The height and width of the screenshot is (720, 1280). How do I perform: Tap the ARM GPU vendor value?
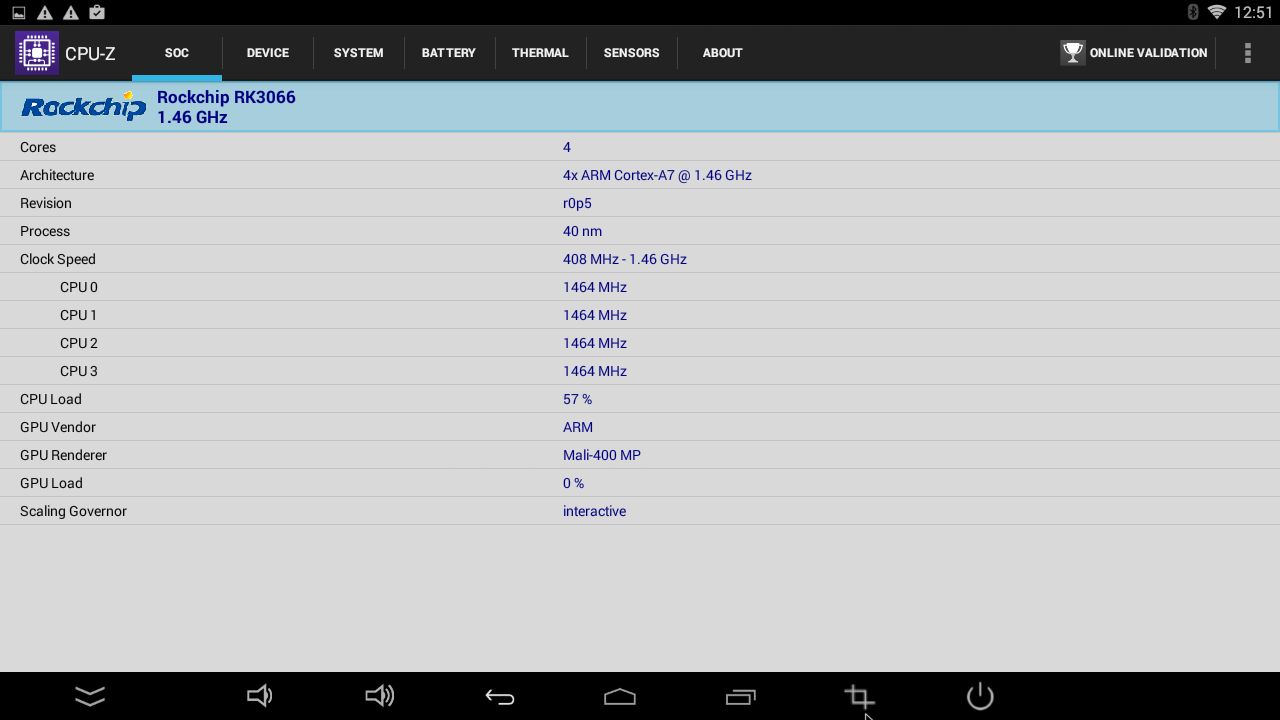click(578, 427)
